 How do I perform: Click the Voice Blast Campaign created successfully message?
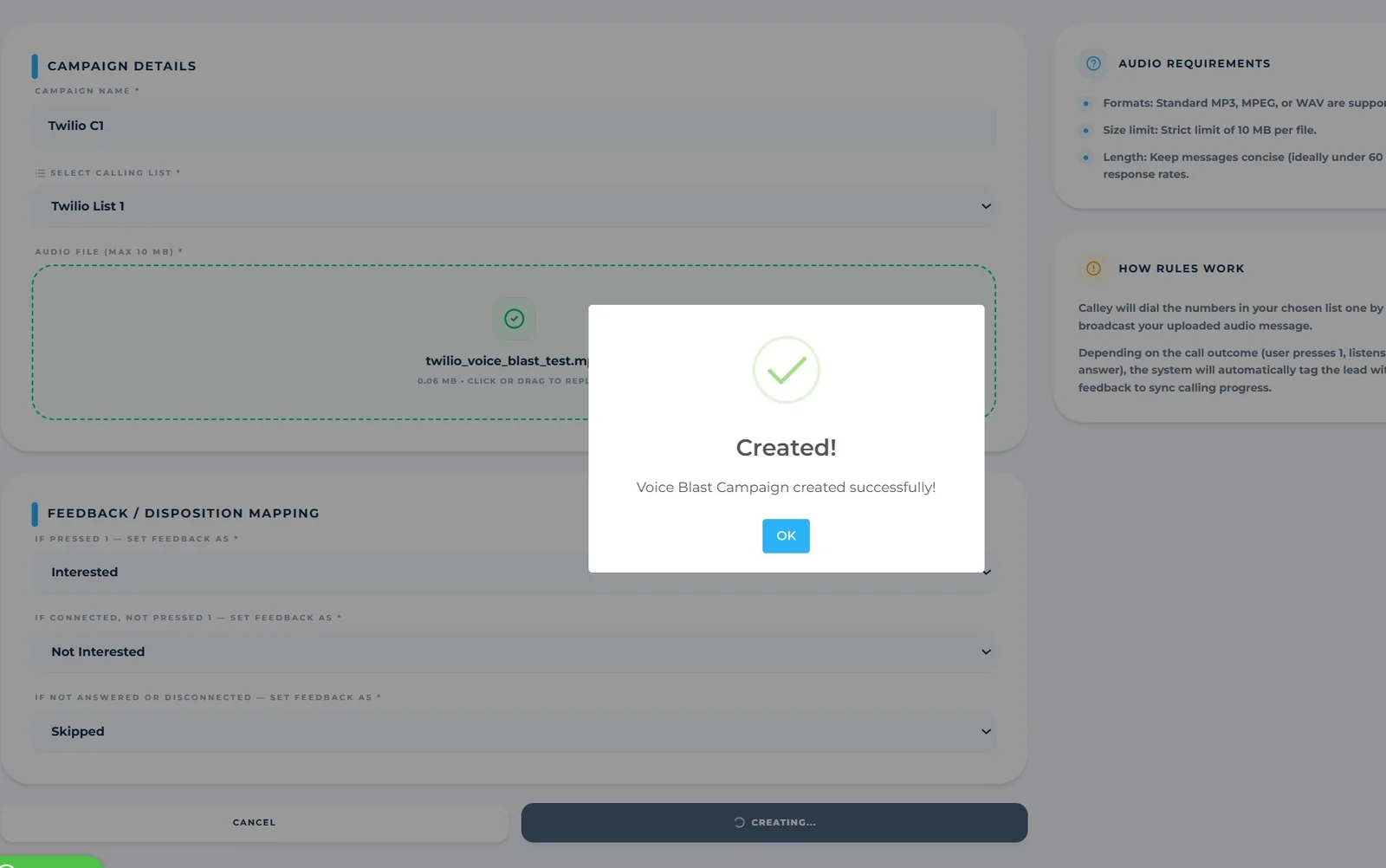786,487
